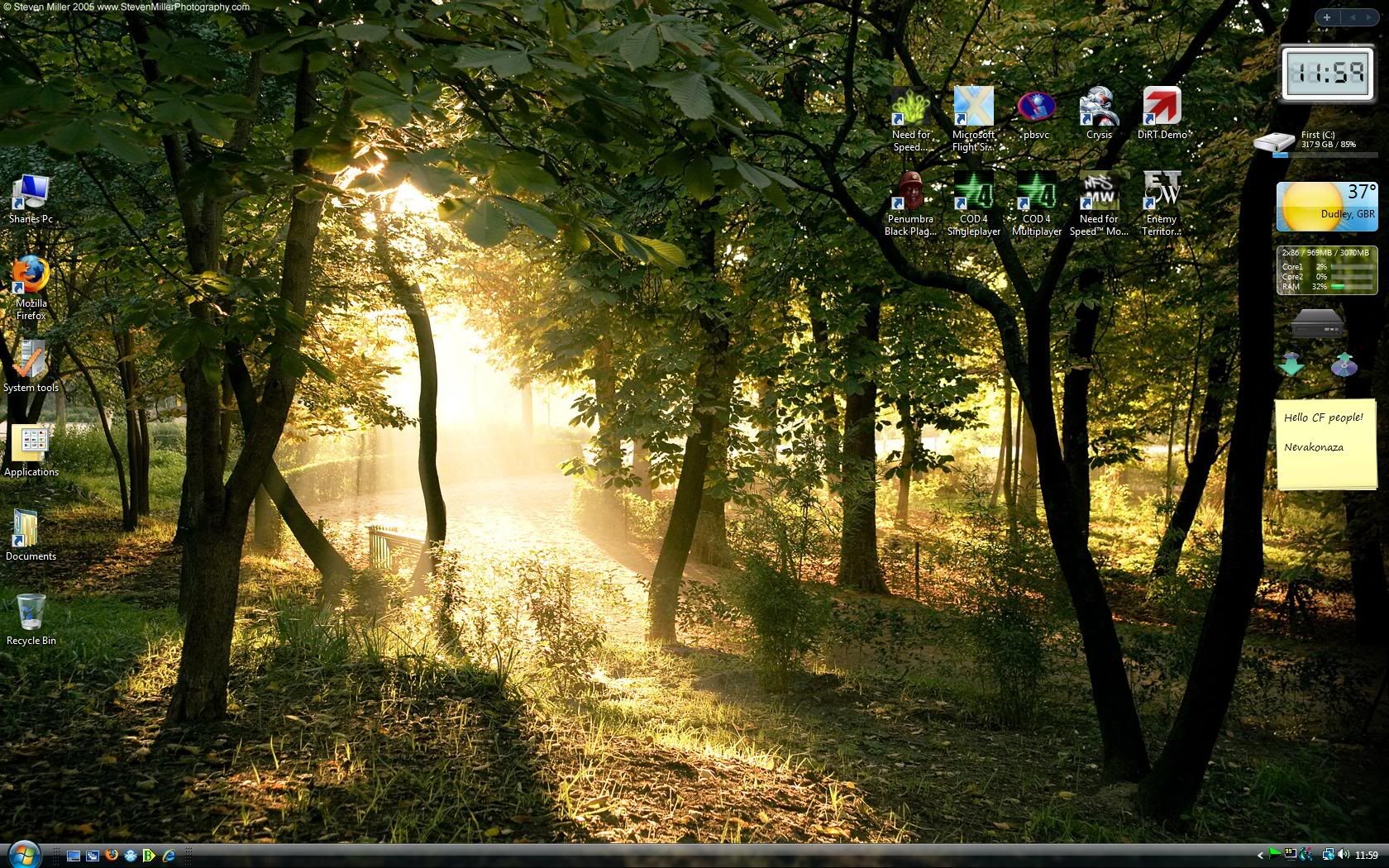Show hidden system tray icons

pyautogui.click(x=1260, y=856)
